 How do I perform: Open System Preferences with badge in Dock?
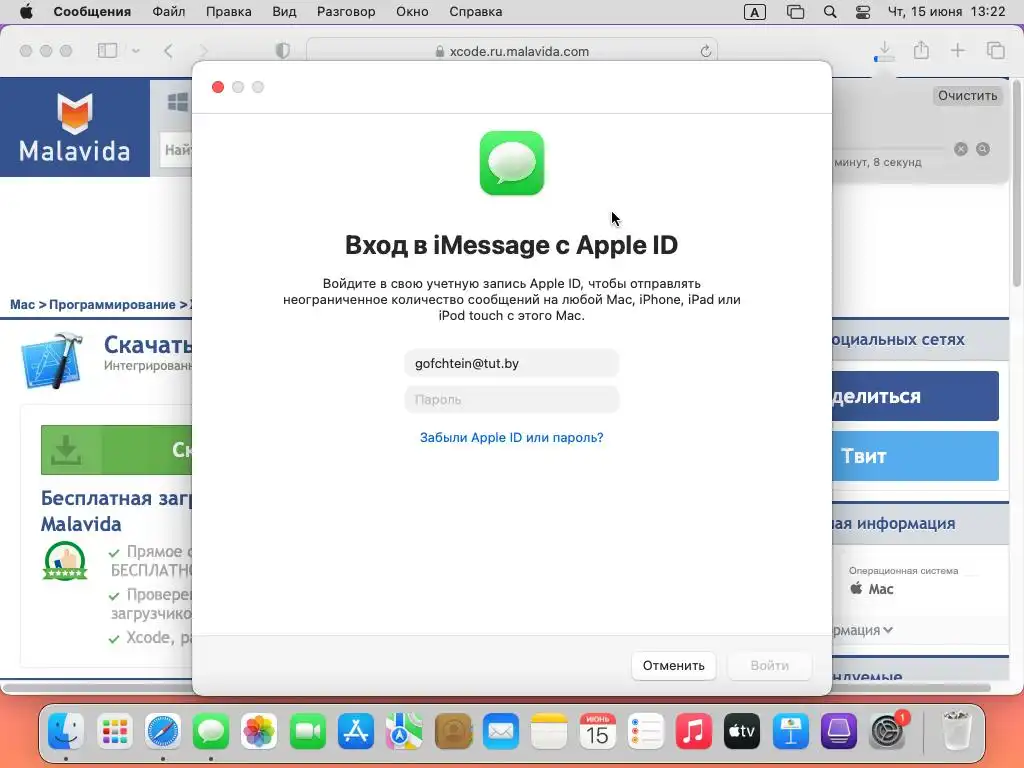(x=888, y=731)
